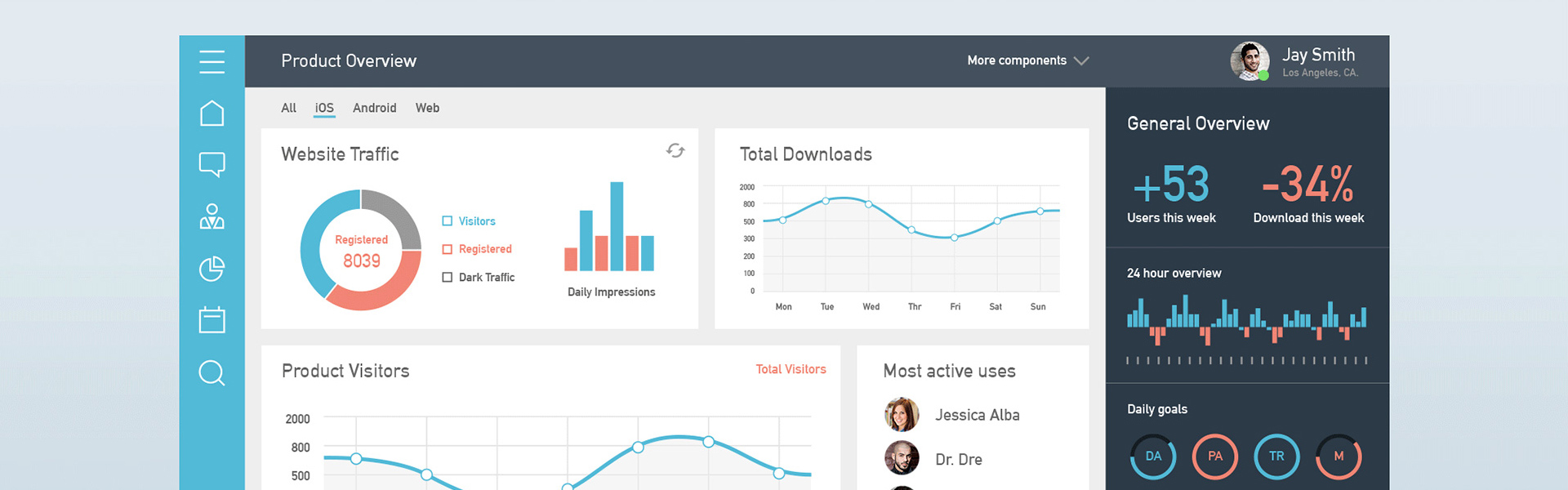Open the pie chart analytics icon
Image resolution: width=1568 pixels, height=490 pixels.
click(212, 269)
